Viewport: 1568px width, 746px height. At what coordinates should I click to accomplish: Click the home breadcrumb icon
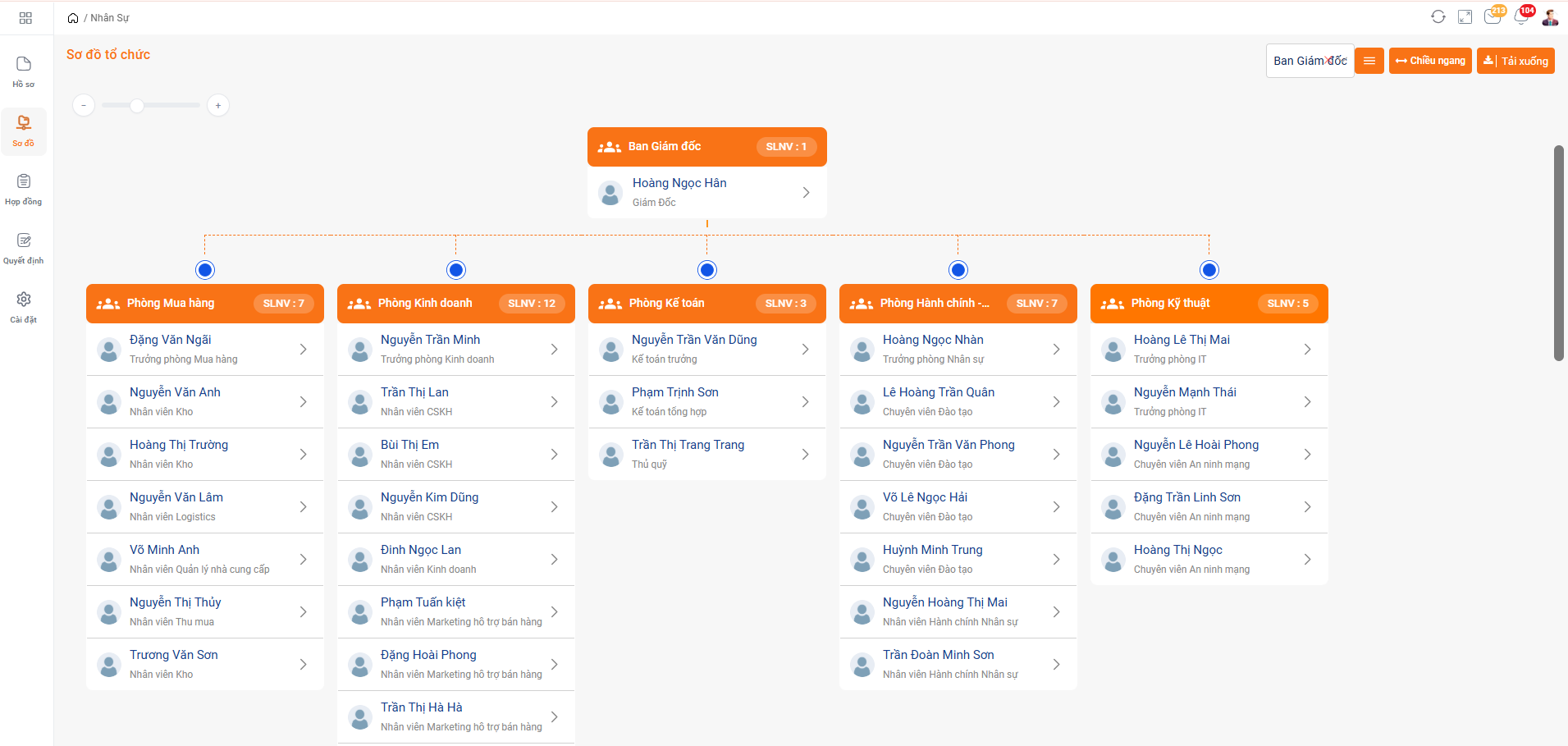73,18
